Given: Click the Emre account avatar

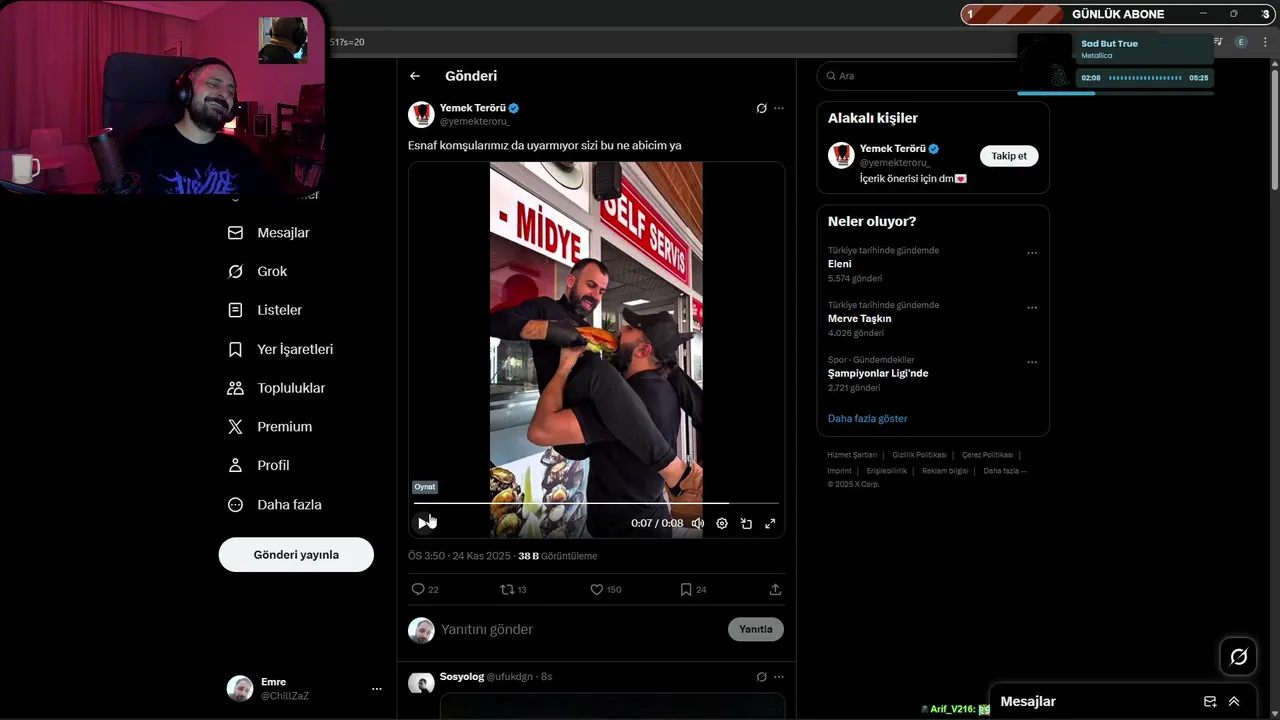Looking at the screenshot, I should pos(240,689).
